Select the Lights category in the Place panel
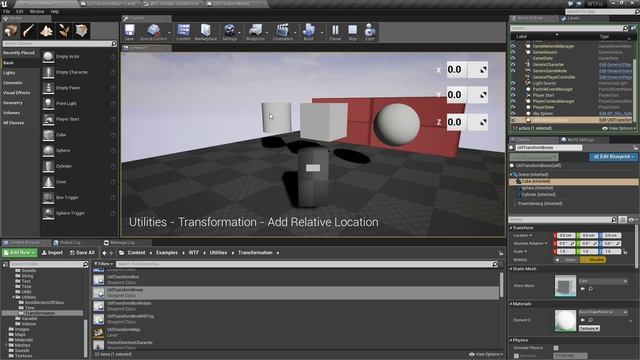 click(x=9, y=73)
